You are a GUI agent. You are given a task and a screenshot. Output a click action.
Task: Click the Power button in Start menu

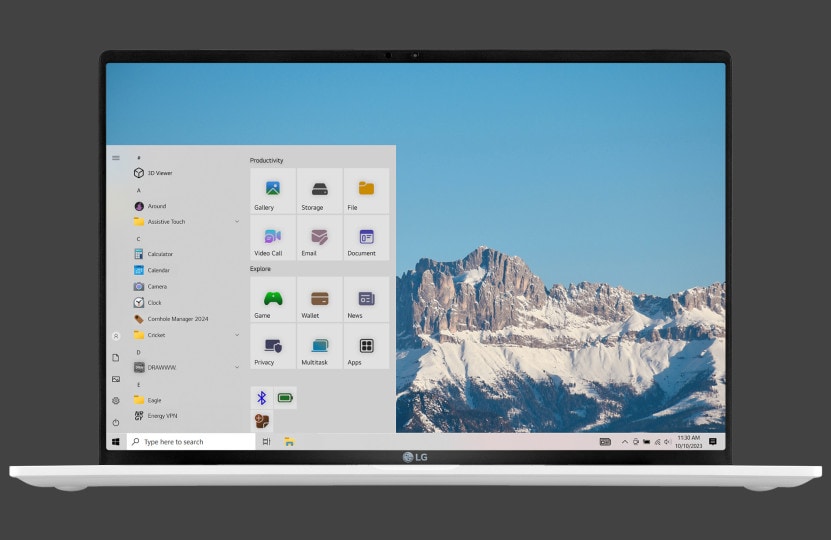point(116,422)
